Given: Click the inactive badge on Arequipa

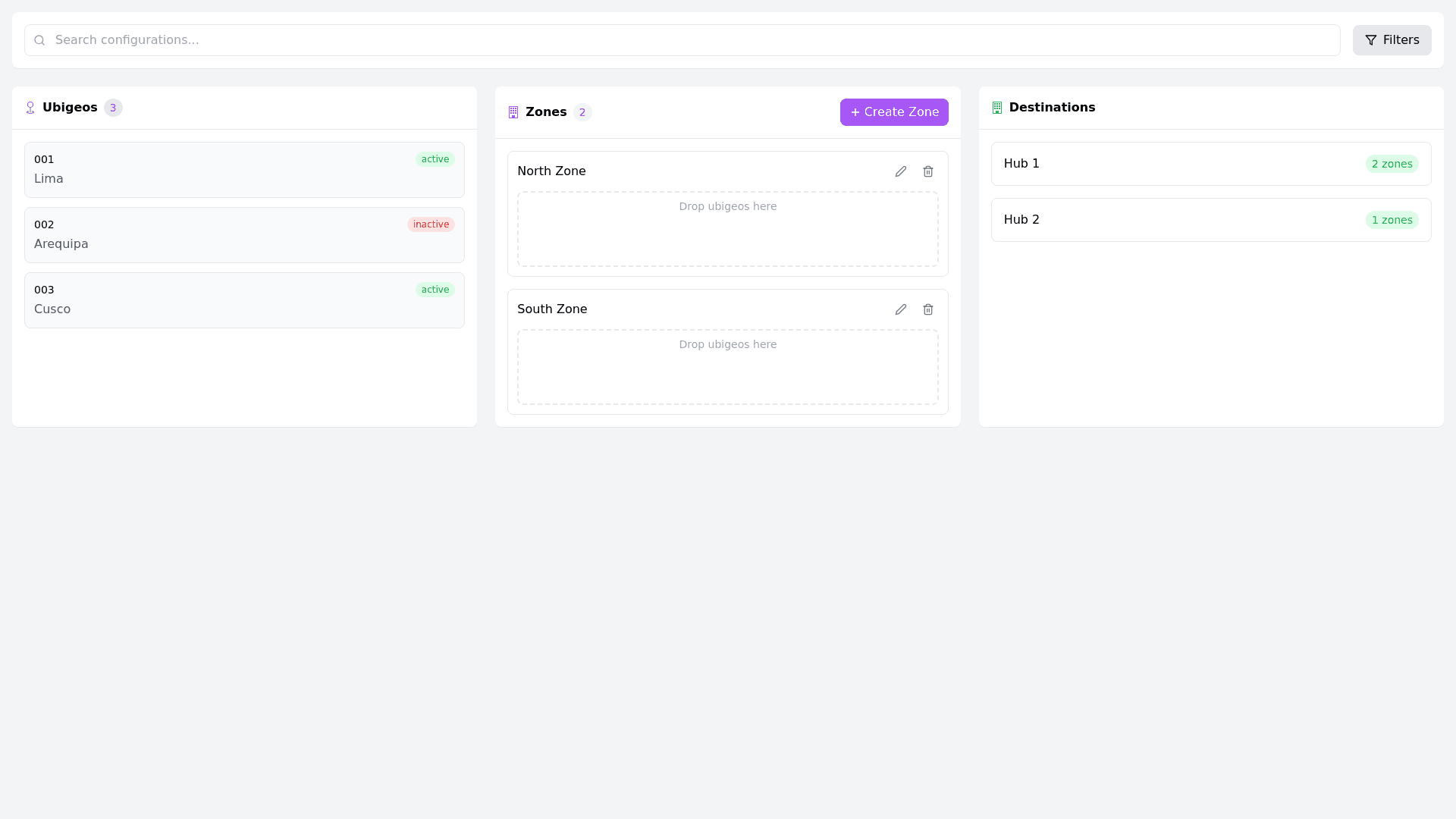Looking at the screenshot, I should (431, 224).
